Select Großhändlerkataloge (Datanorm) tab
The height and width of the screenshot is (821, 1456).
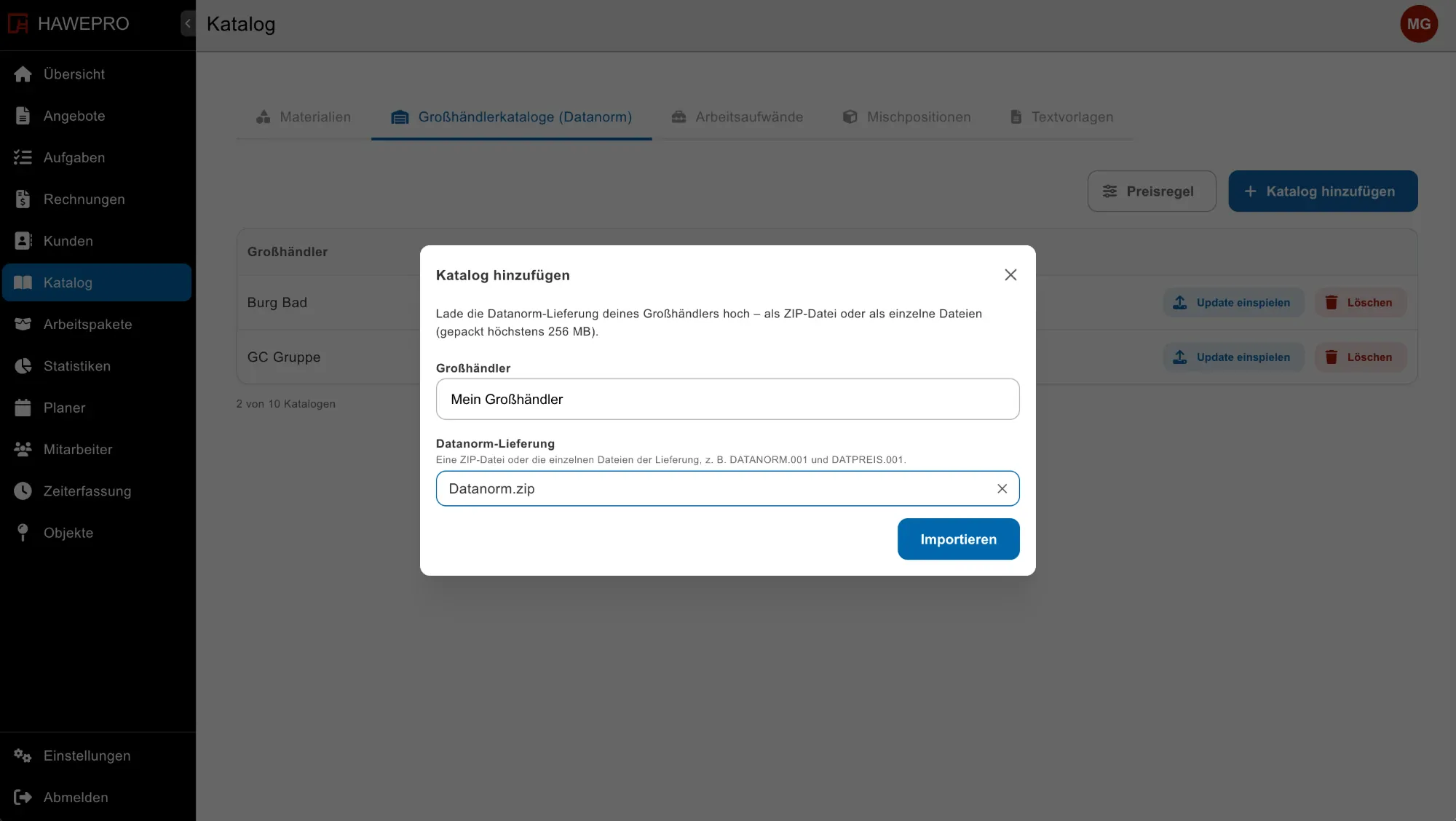[512, 116]
